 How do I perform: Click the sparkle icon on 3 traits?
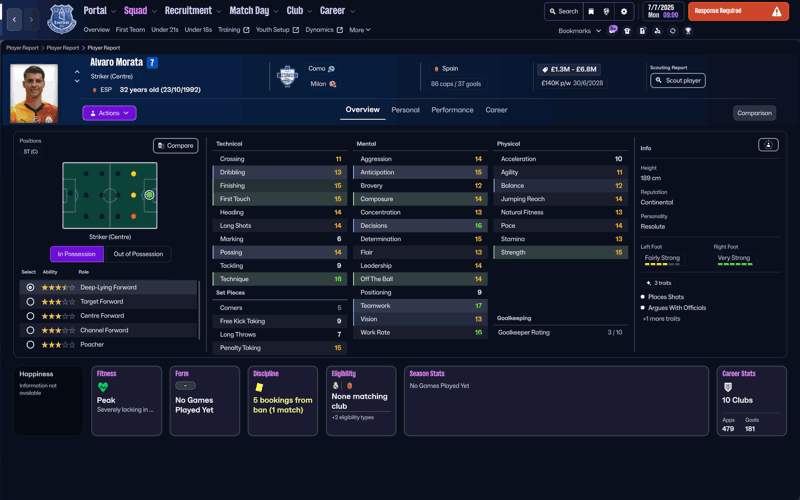[x=648, y=283]
